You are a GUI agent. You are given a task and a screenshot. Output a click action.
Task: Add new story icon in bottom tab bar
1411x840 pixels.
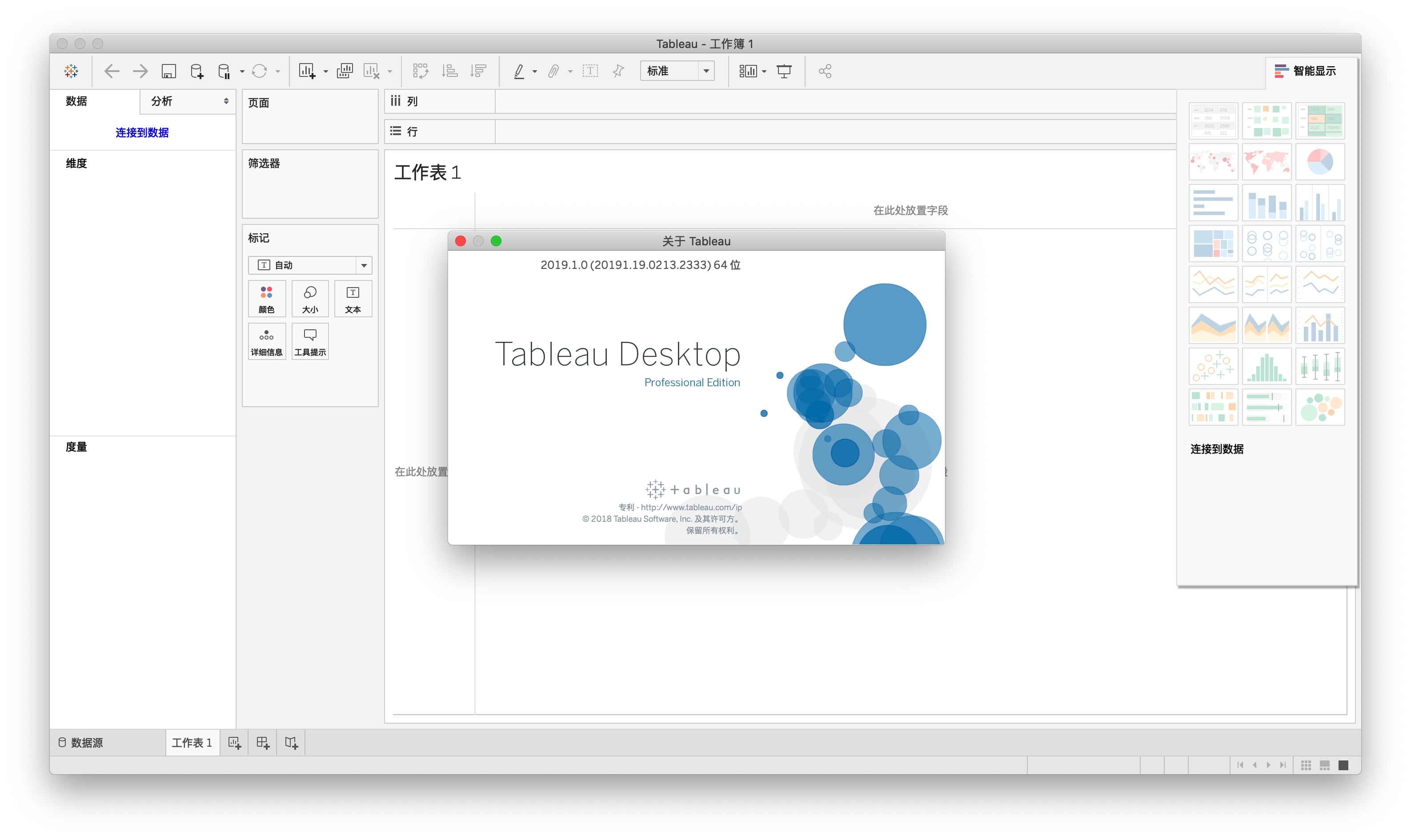(x=292, y=743)
